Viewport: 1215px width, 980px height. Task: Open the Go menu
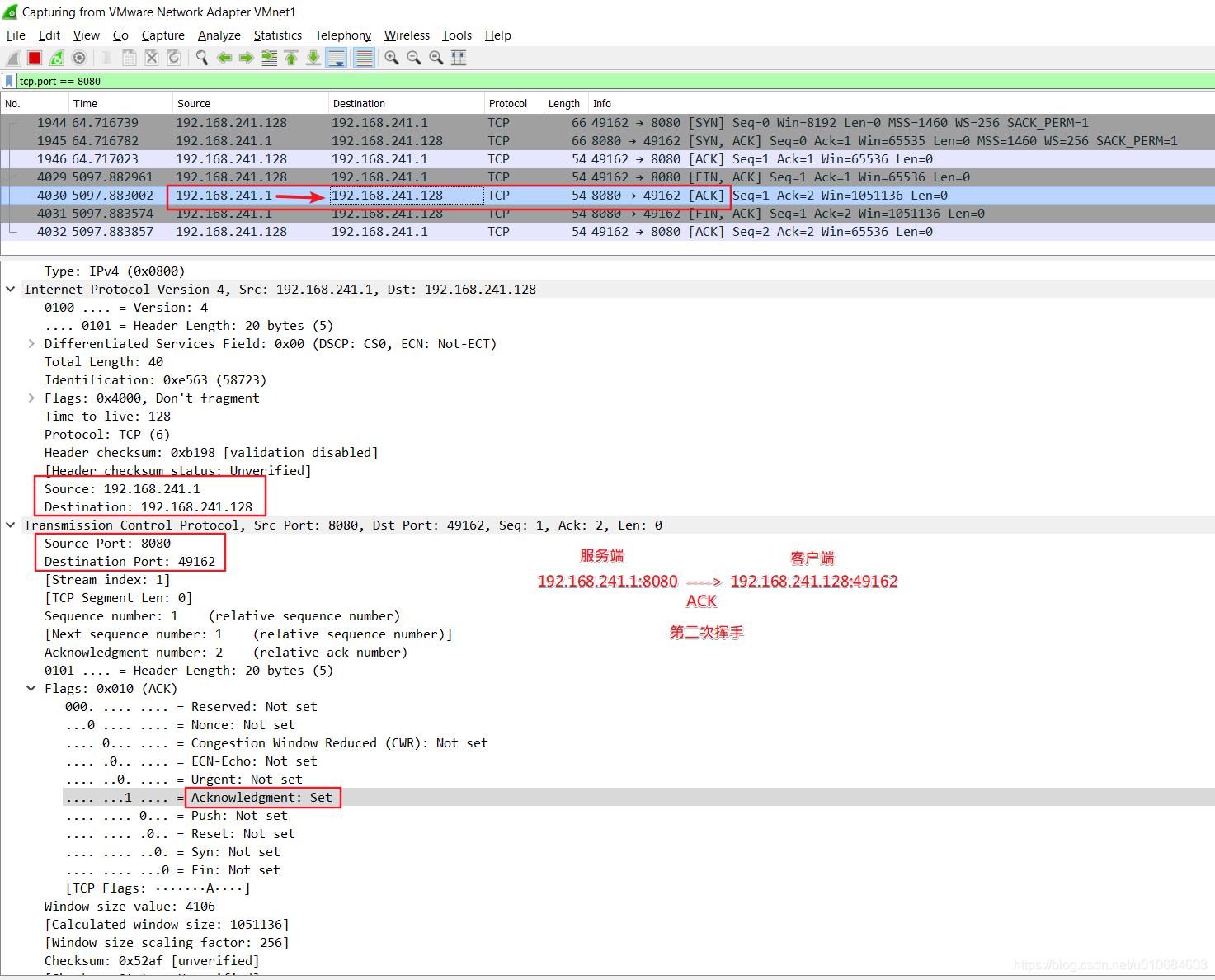click(x=120, y=35)
